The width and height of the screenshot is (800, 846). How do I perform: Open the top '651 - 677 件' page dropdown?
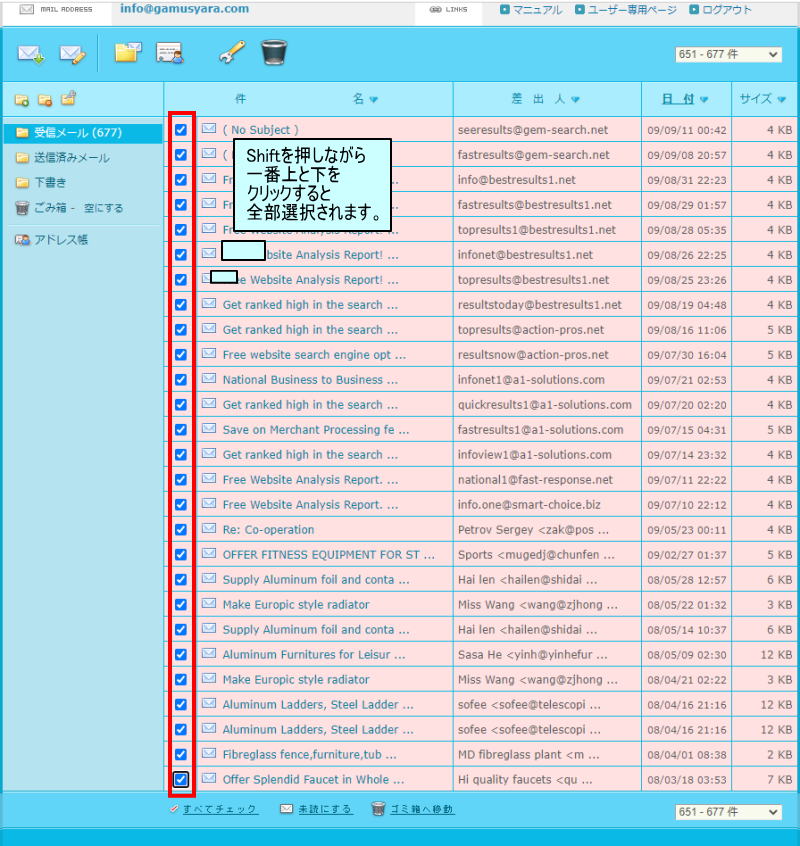point(728,54)
